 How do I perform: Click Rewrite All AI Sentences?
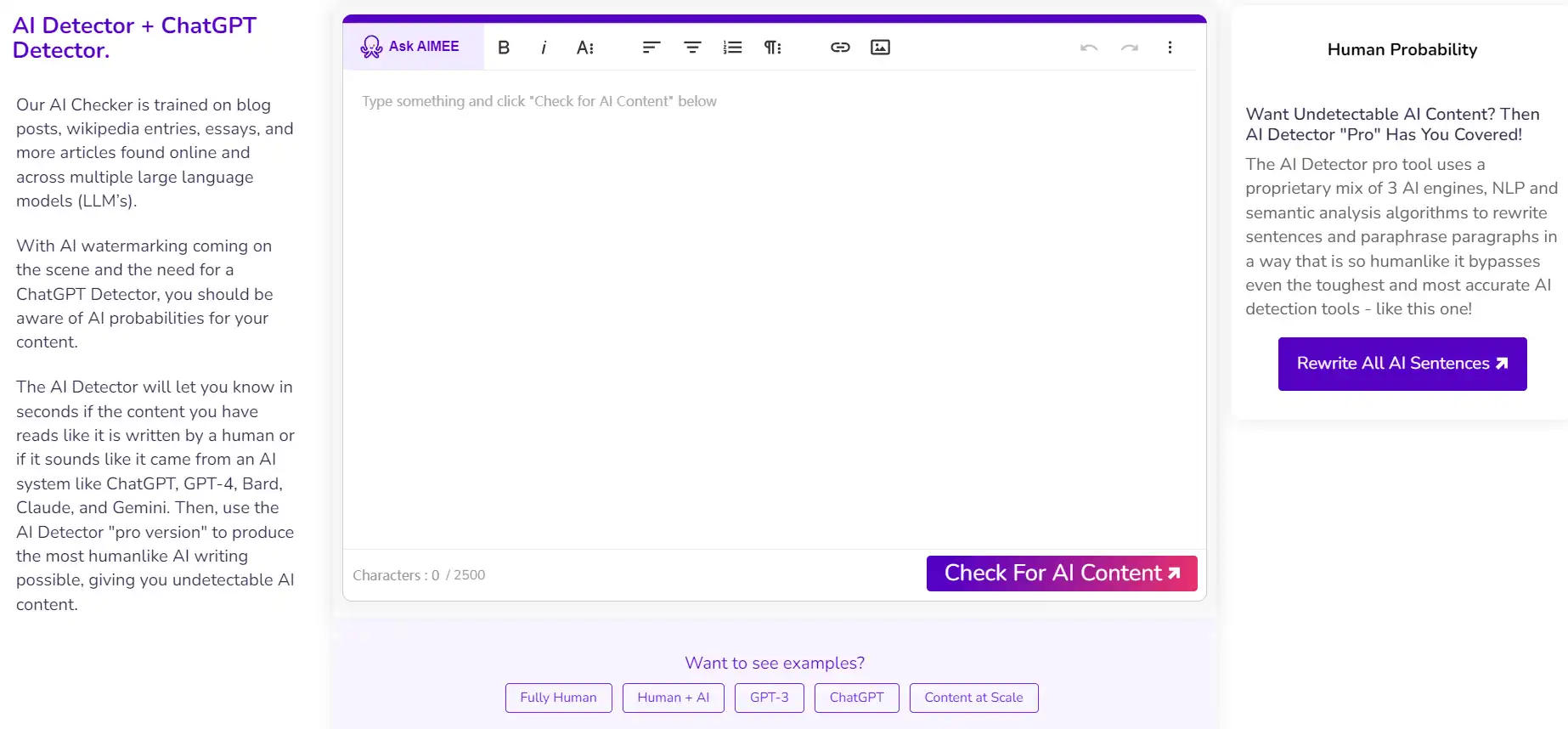[x=1402, y=364]
